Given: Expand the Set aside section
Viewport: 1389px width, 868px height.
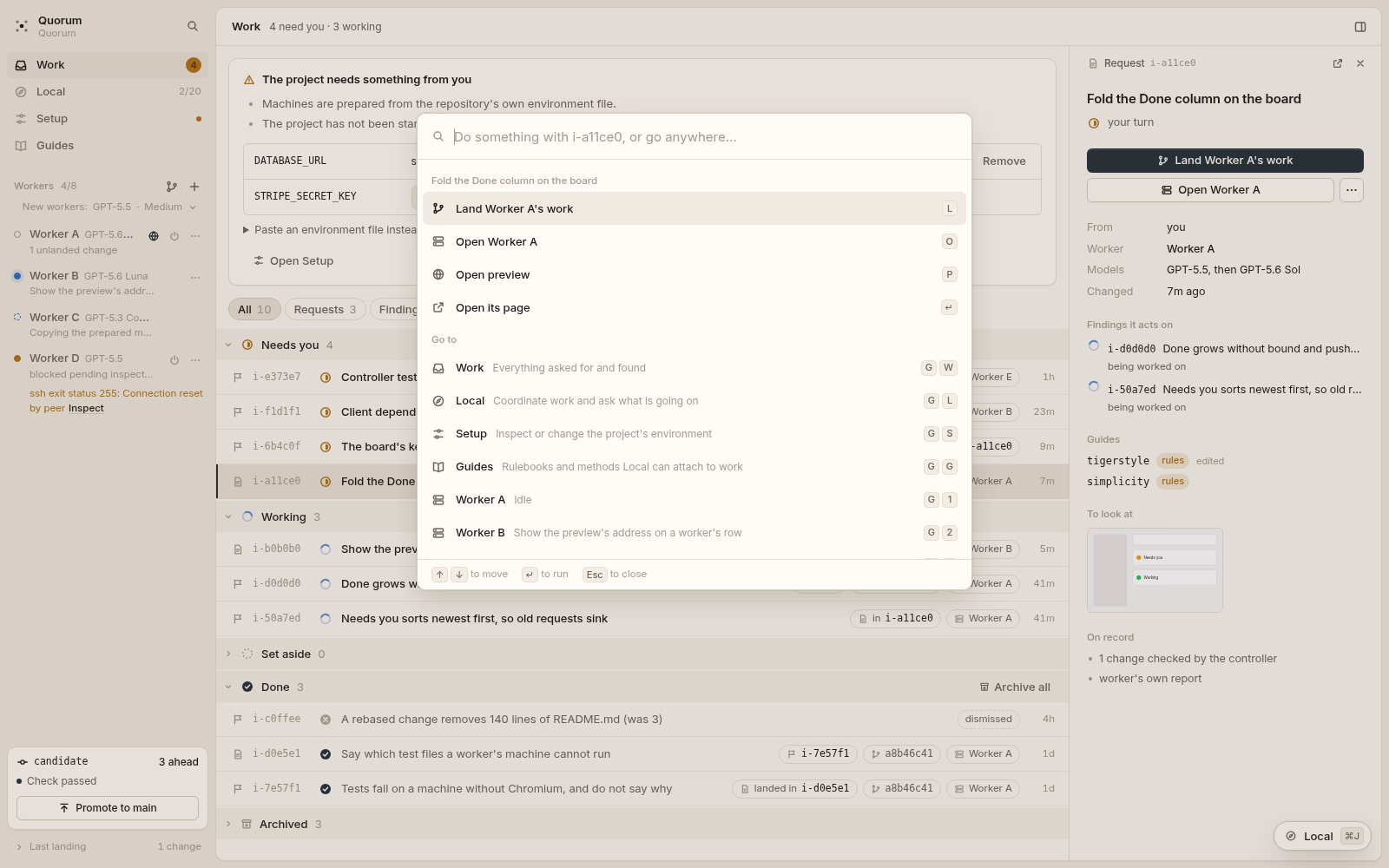Looking at the screenshot, I should (x=228, y=654).
